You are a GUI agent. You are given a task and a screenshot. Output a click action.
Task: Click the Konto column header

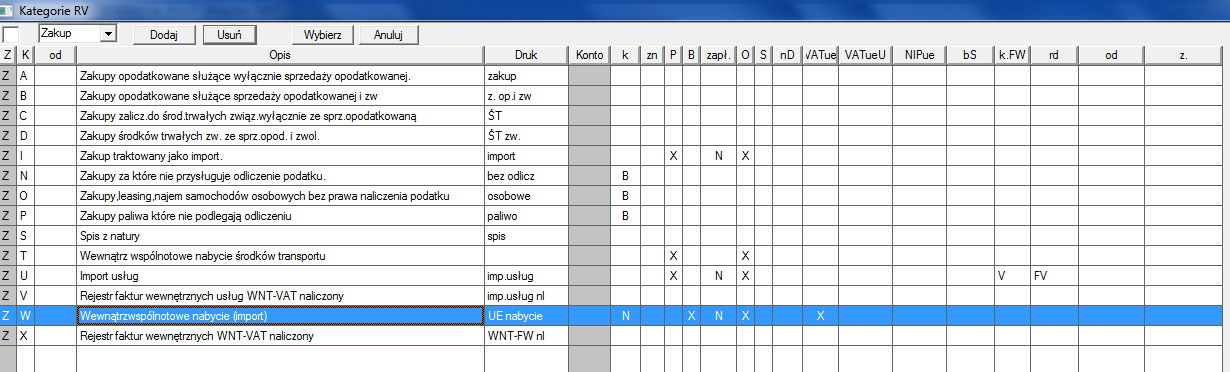pos(588,55)
